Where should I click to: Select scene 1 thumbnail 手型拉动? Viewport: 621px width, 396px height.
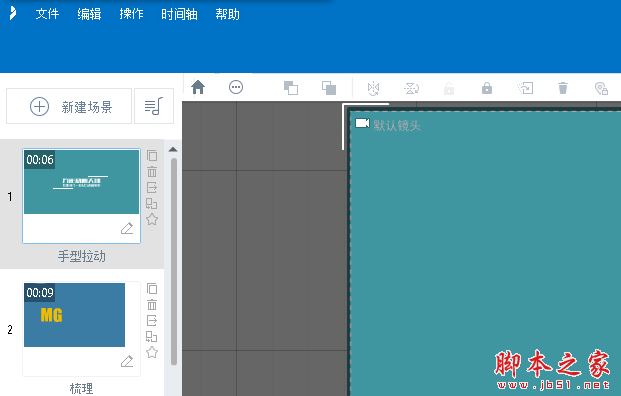click(x=81, y=196)
